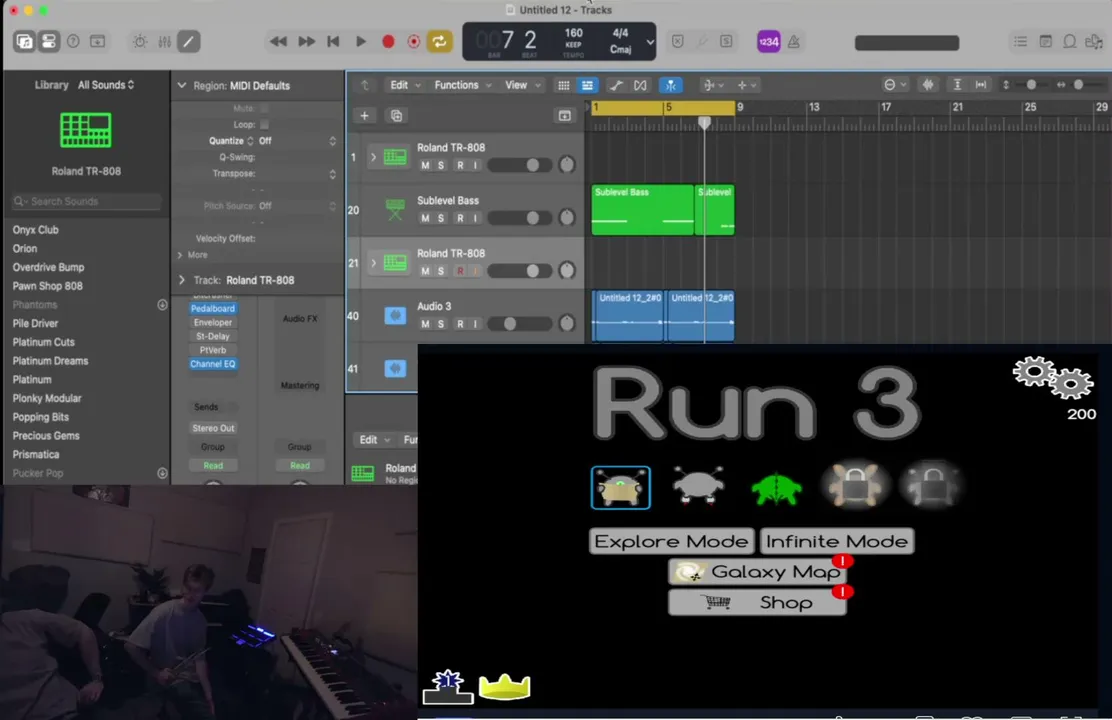
Task: Open the Toolbar button in control bar
Action: (97, 41)
